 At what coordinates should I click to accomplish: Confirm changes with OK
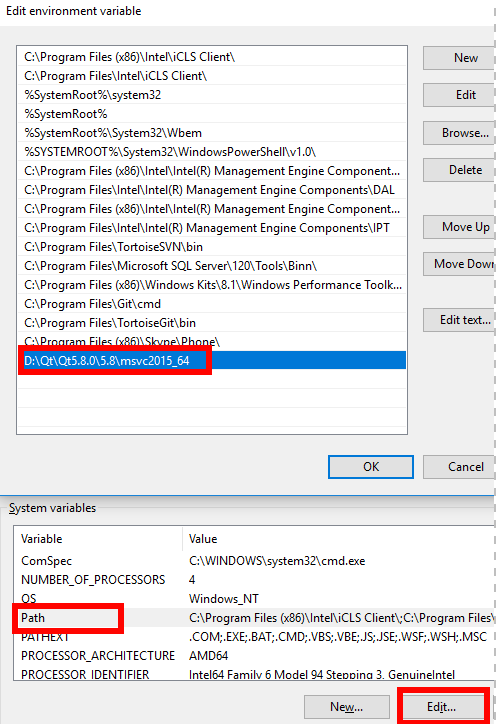371,467
